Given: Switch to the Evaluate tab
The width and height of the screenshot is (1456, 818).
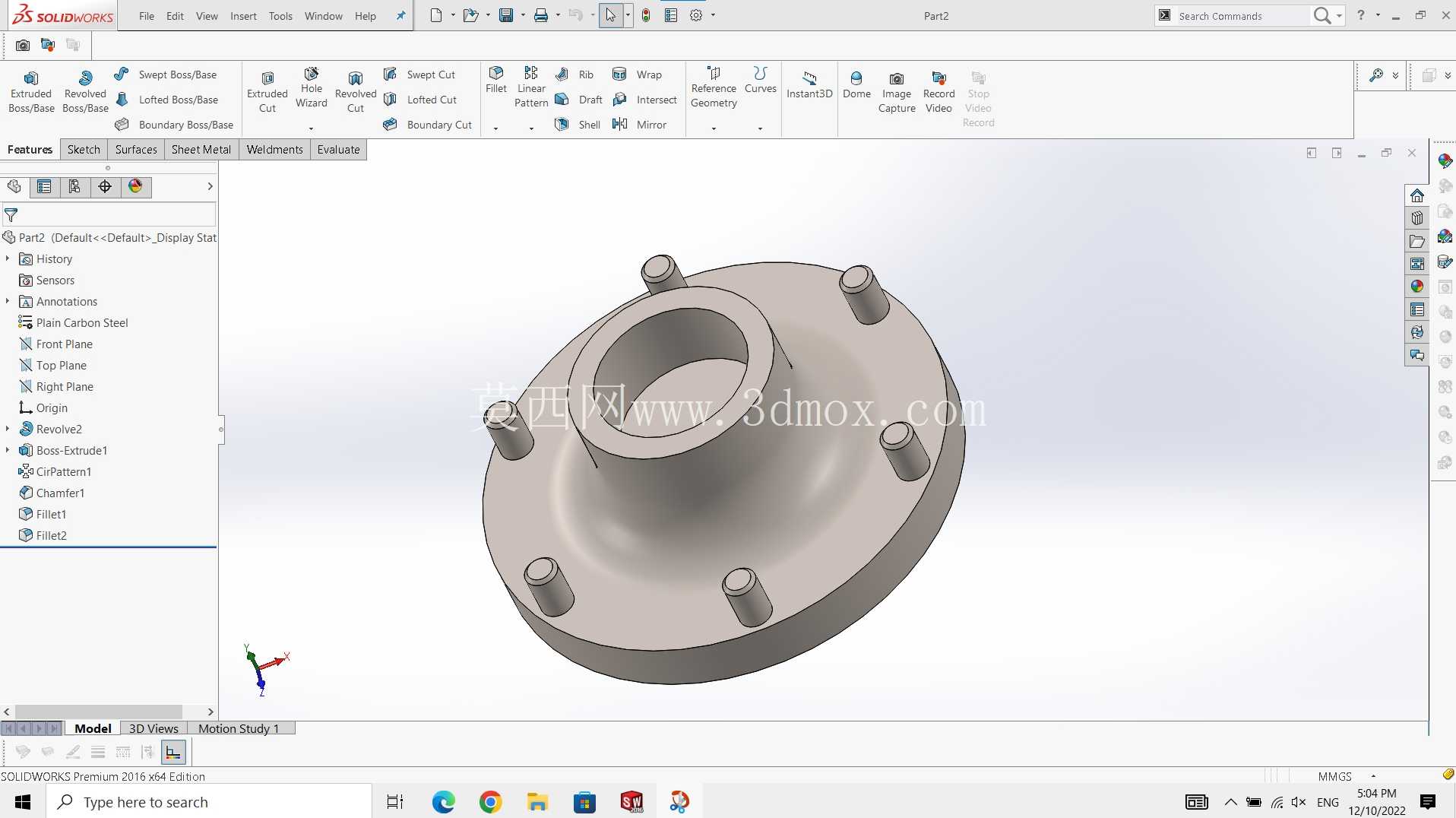Looking at the screenshot, I should [x=338, y=149].
